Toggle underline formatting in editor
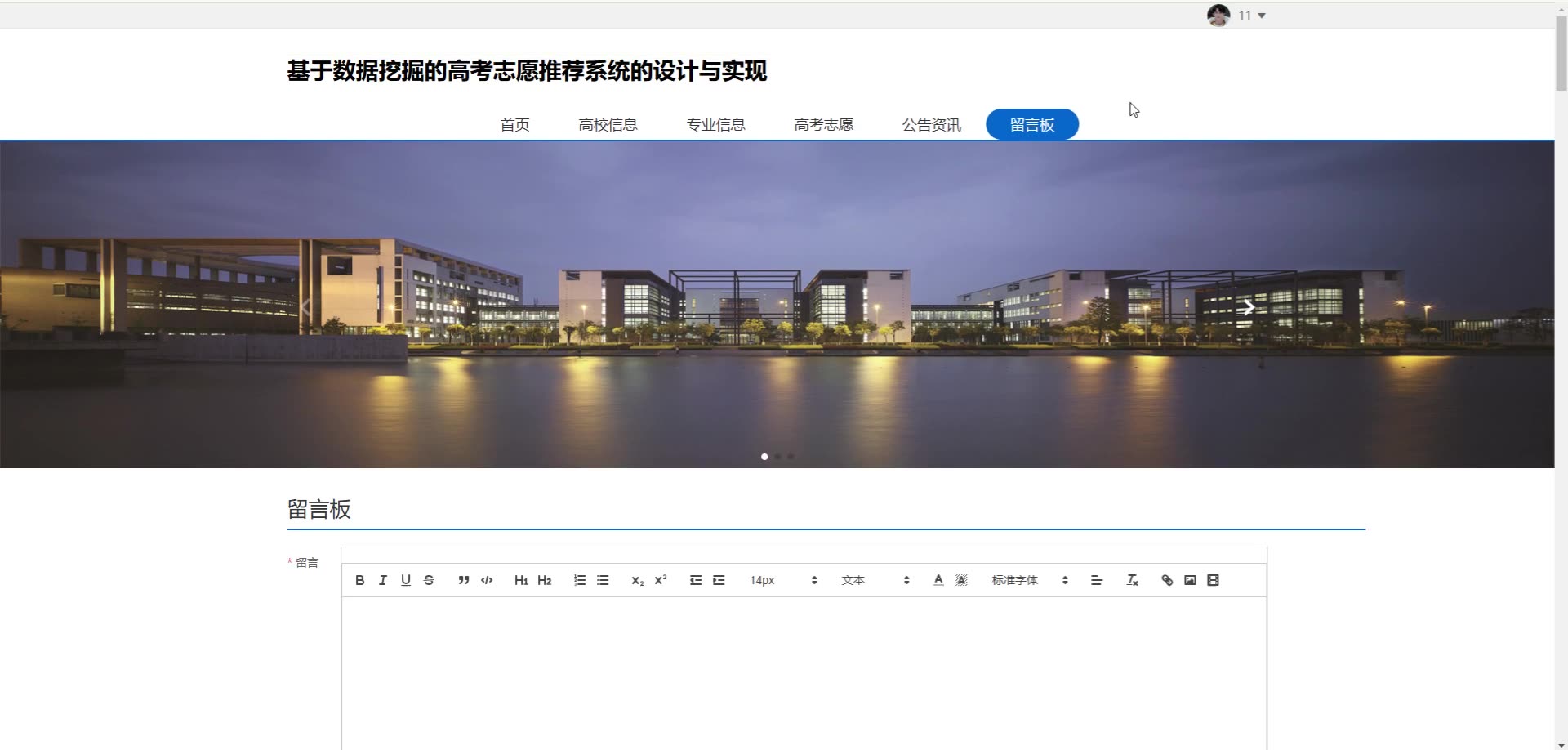This screenshot has width=1568, height=750. point(406,580)
